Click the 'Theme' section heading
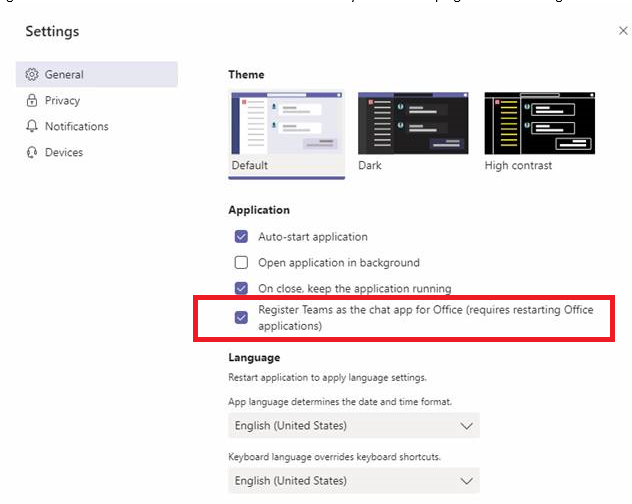The width and height of the screenshot is (632, 504). [x=246, y=75]
